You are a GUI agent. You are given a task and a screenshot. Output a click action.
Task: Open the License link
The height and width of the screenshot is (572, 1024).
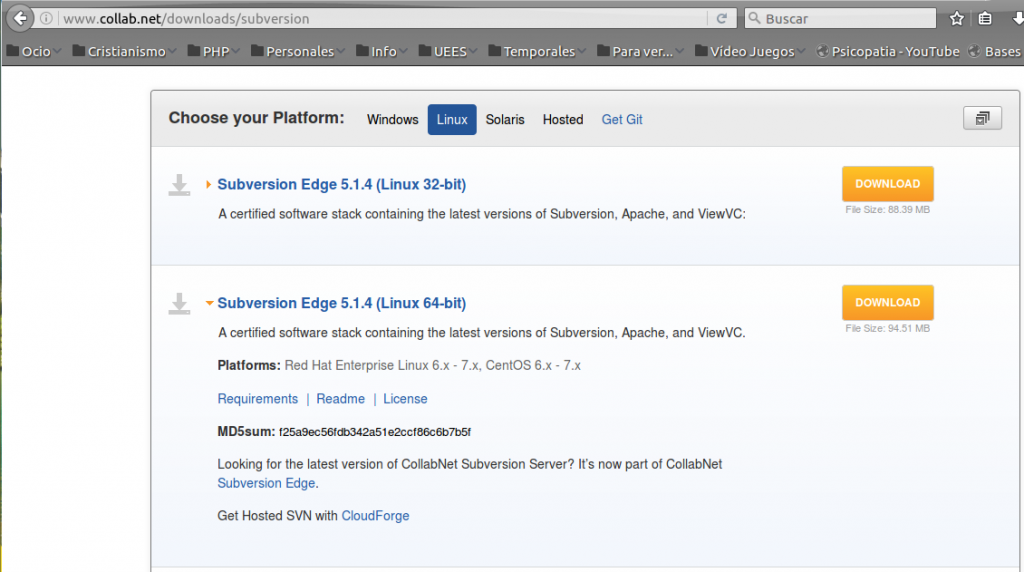pos(405,399)
